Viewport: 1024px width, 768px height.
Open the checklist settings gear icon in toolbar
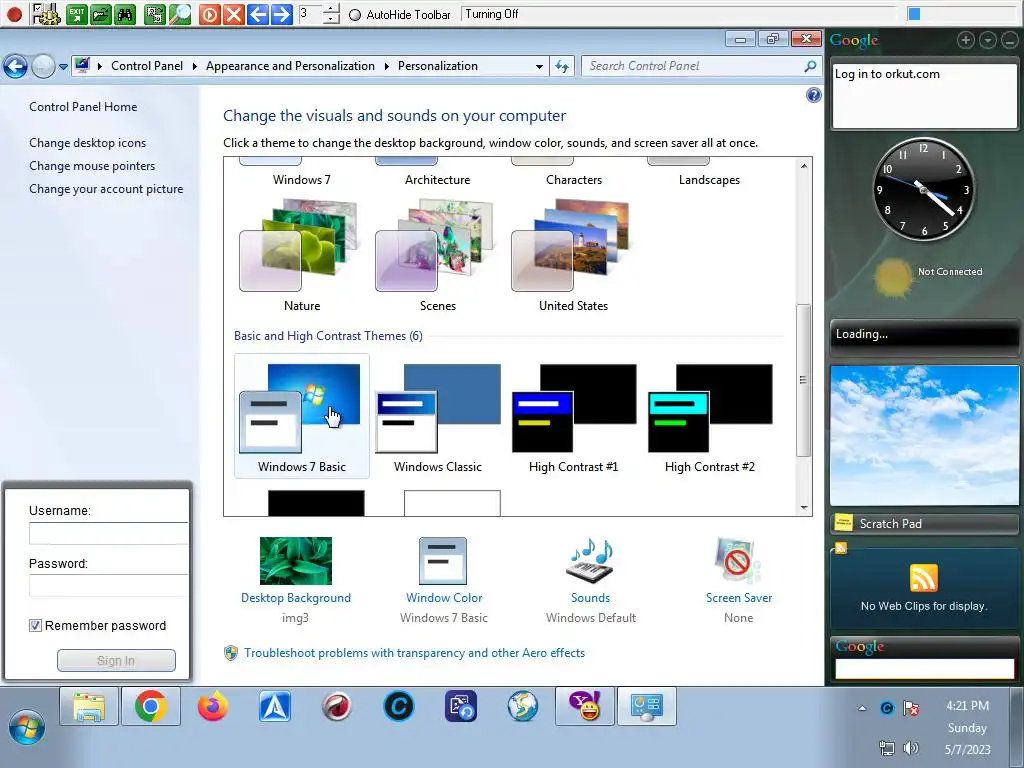coord(46,14)
